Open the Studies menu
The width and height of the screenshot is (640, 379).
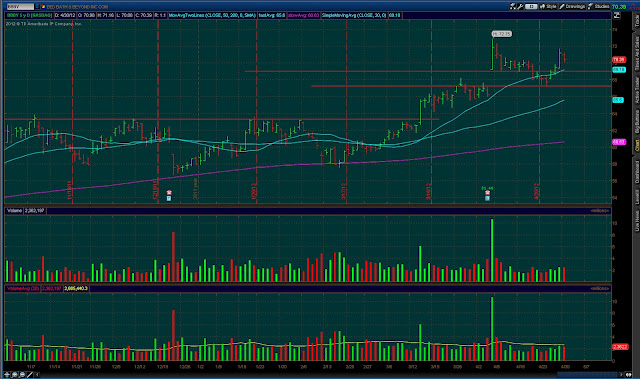click(x=598, y=7)
